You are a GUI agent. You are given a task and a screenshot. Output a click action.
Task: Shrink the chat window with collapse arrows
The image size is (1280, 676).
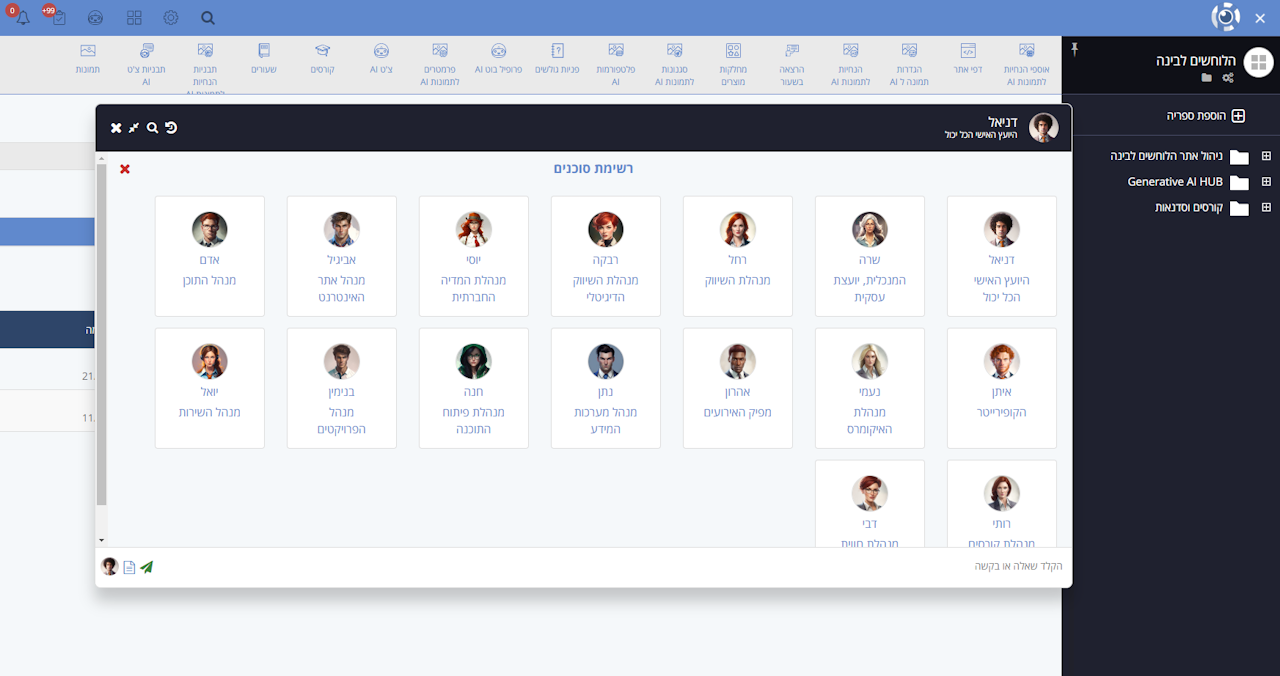pos(134,128)
